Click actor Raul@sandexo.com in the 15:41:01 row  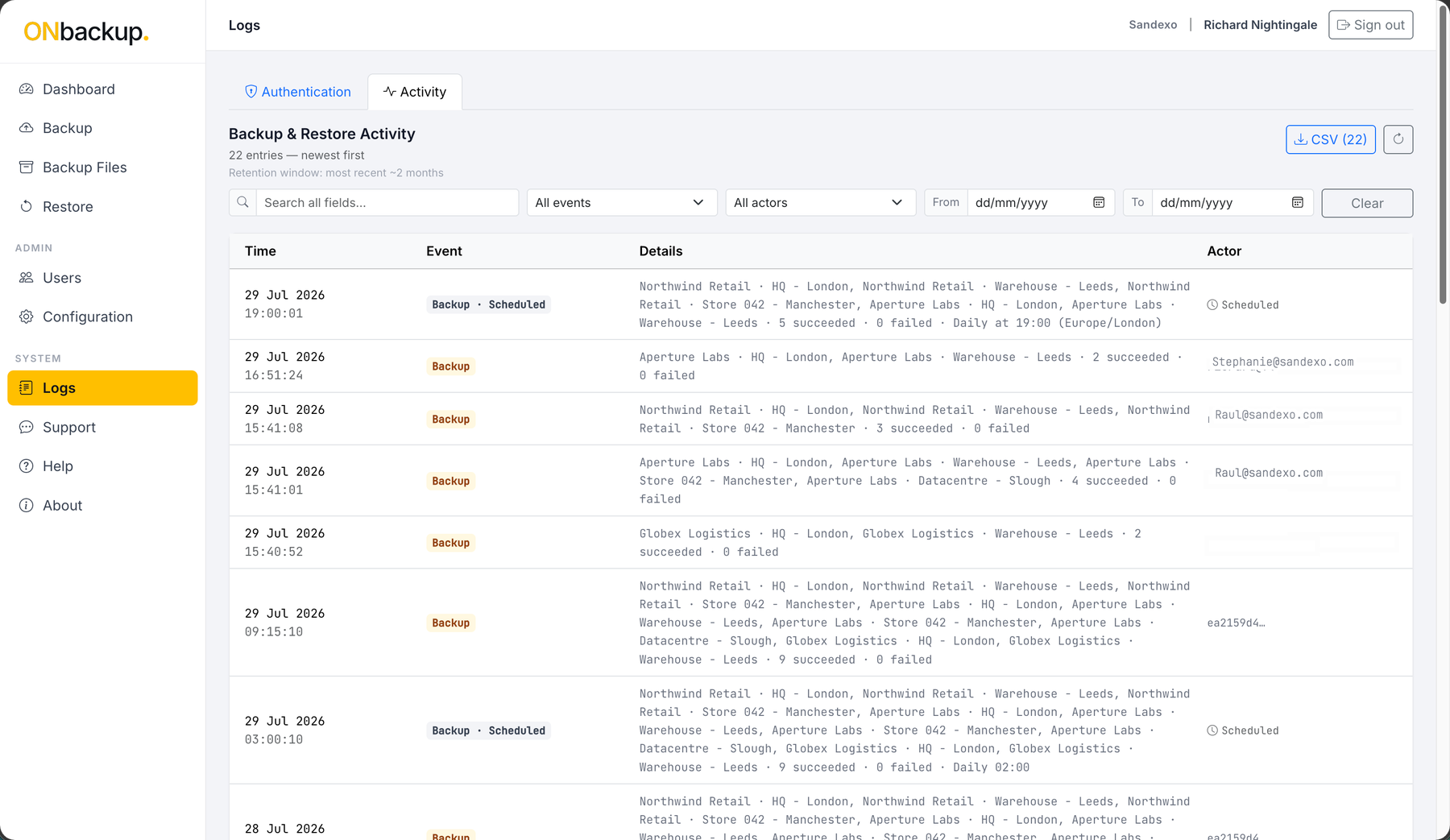pos(1269,473)
